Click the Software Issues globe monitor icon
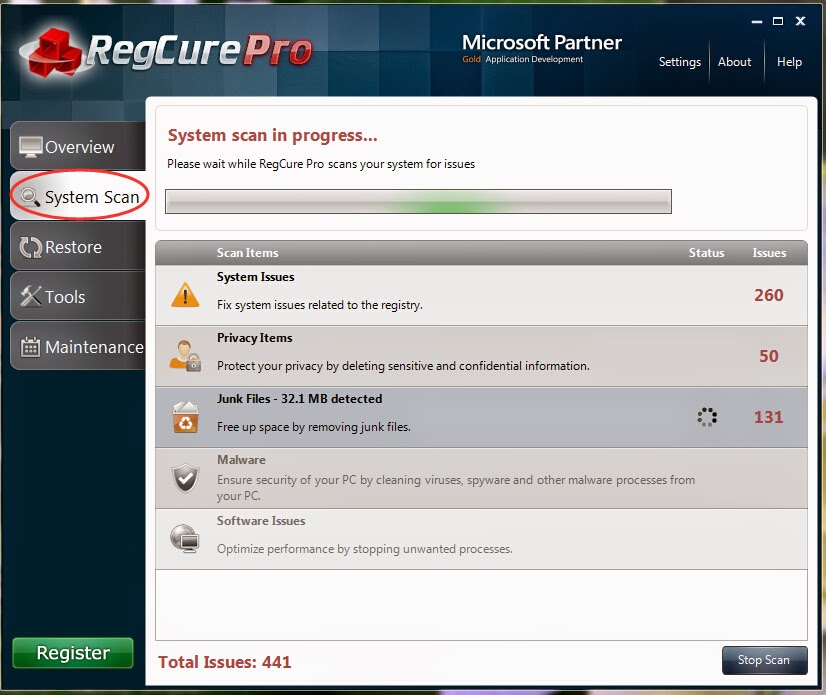Viewport: 826px width, 695px height. coord(185,539)
